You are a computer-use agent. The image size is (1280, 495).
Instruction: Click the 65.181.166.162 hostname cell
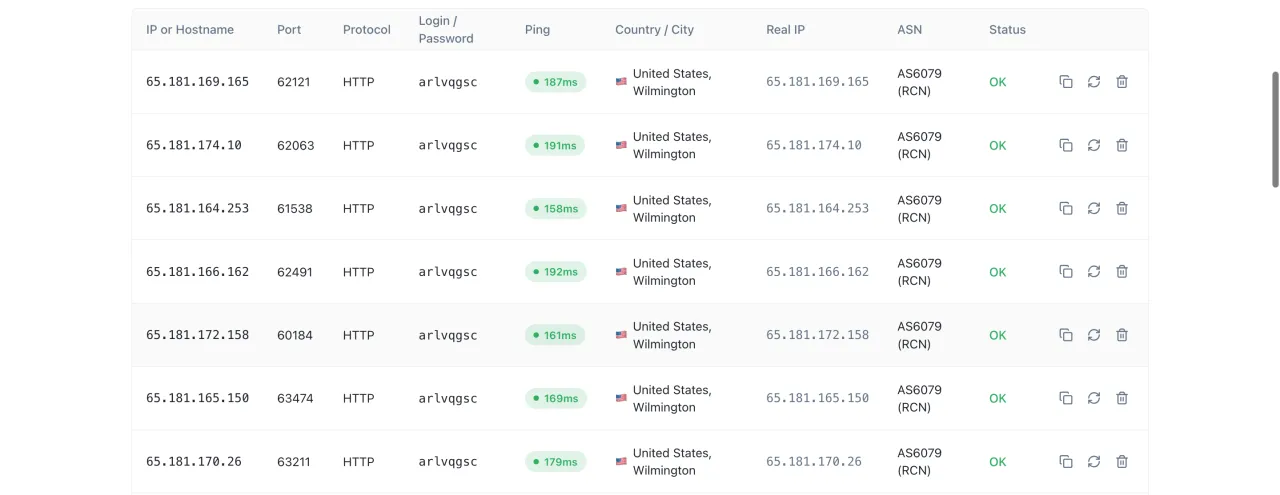point(197,272)
